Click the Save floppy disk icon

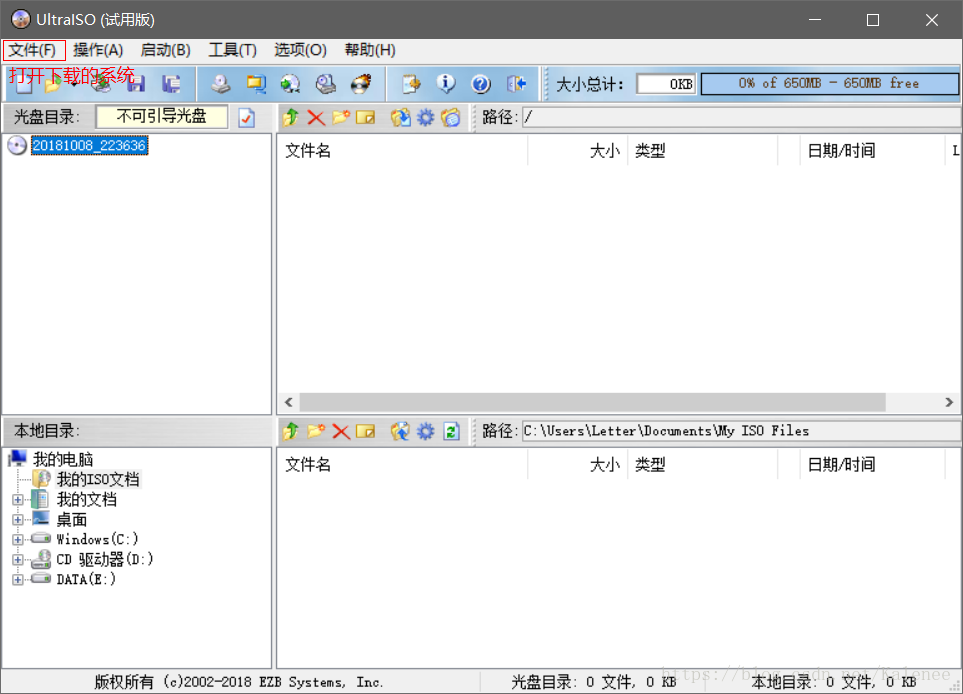(x=136, y=84)
